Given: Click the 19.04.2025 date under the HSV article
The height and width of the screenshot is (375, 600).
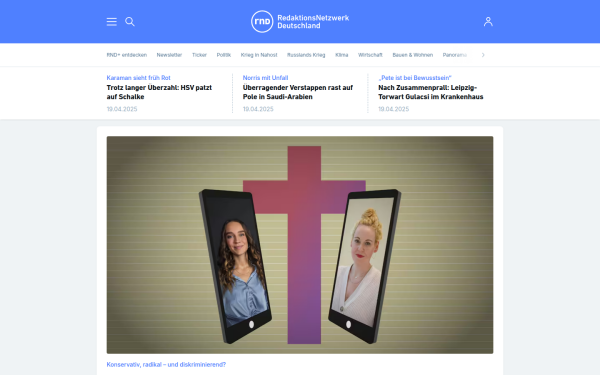Looking at the screenshot, I should tap(122, 109).
